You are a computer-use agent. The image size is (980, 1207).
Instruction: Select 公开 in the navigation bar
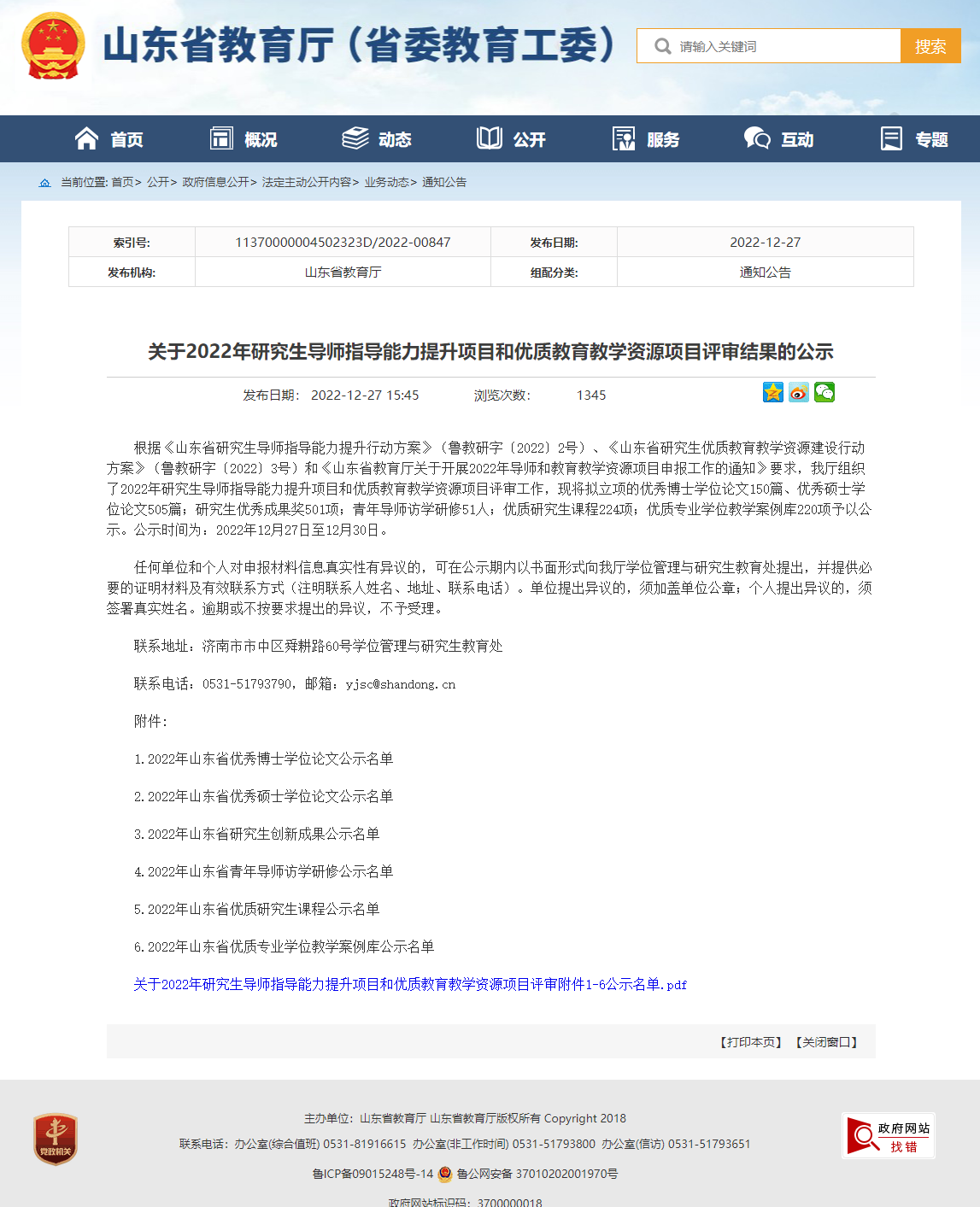511,139
